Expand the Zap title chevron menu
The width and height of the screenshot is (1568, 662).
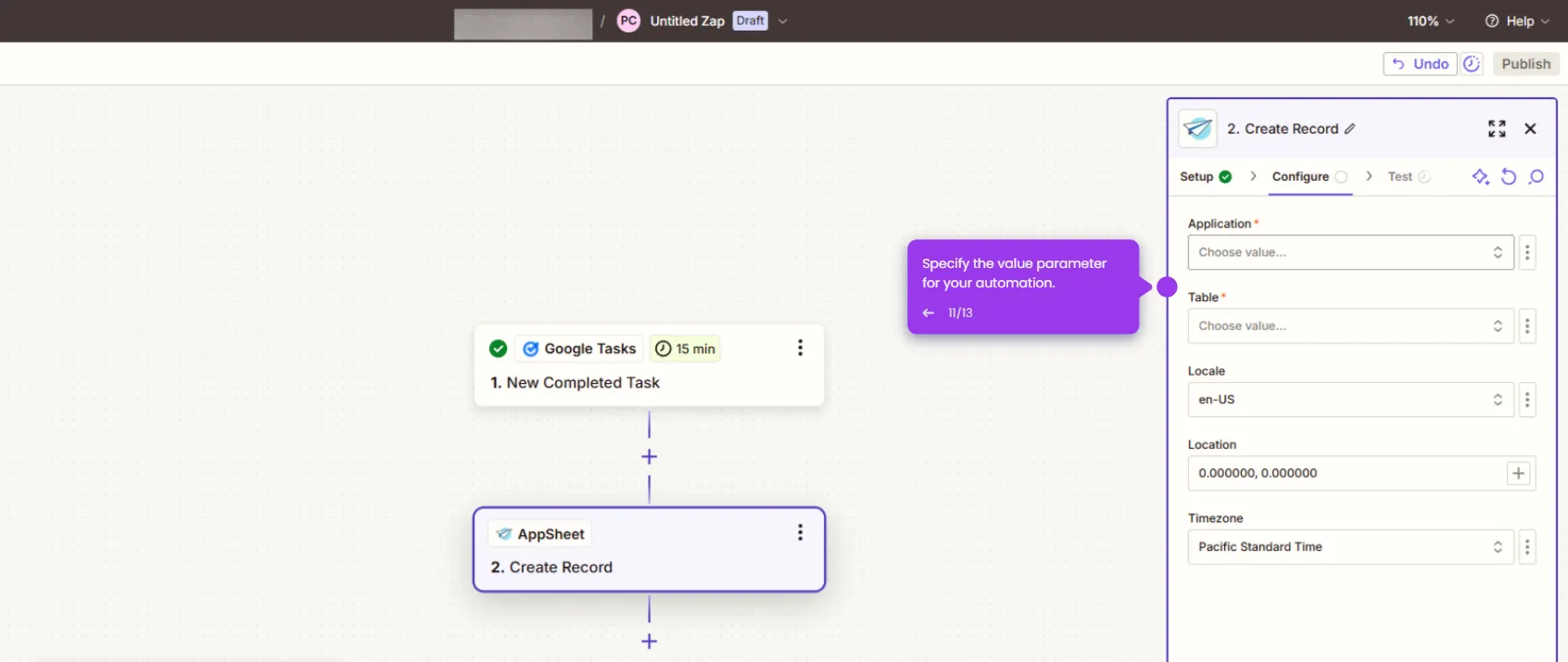point(782,20)
